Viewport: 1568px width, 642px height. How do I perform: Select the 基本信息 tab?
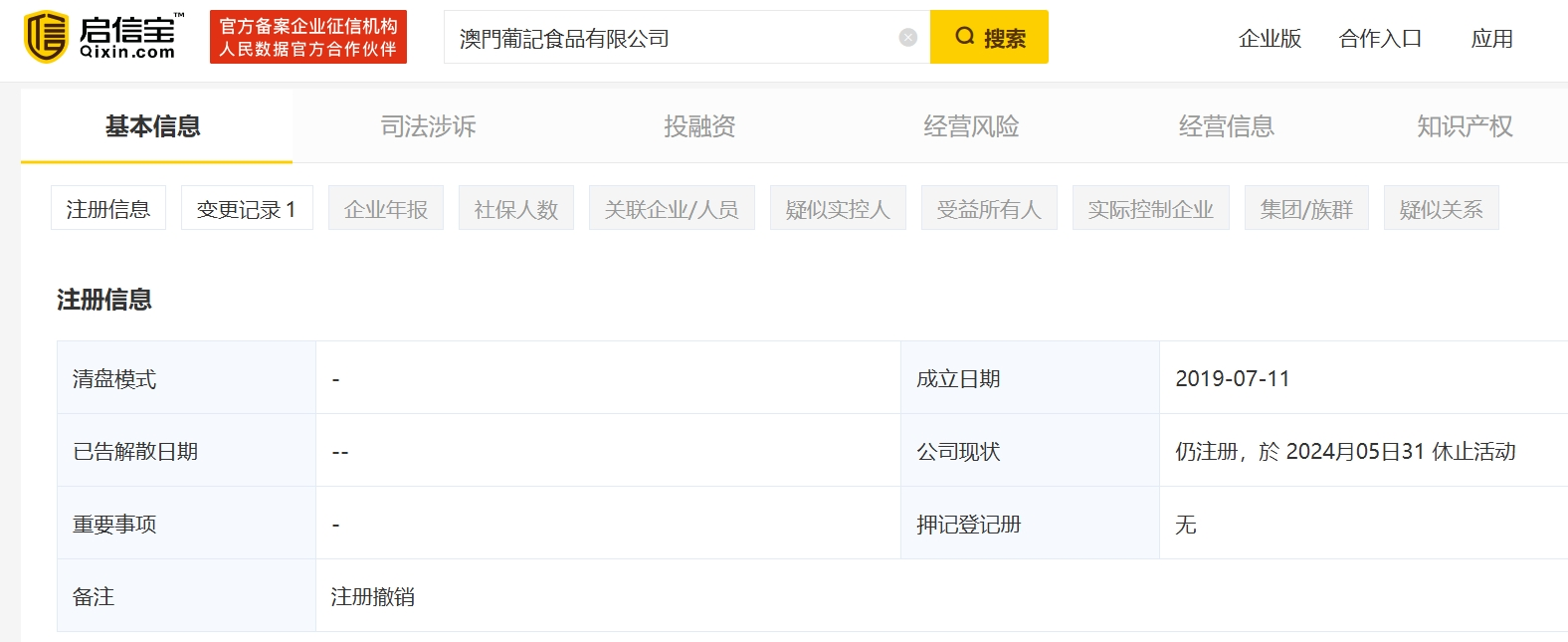point(153,126)
